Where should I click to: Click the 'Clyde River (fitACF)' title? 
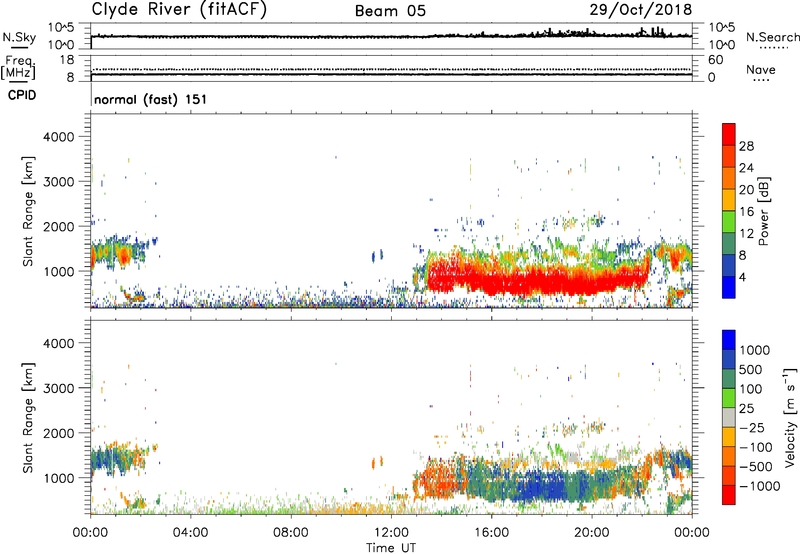pyautogui.click(x=179, y=9)
